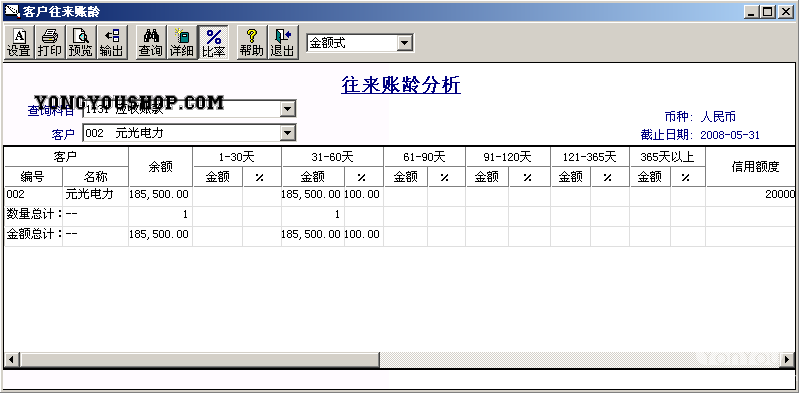Click the horizontal scrollbar thumb

tap(199, 359)
